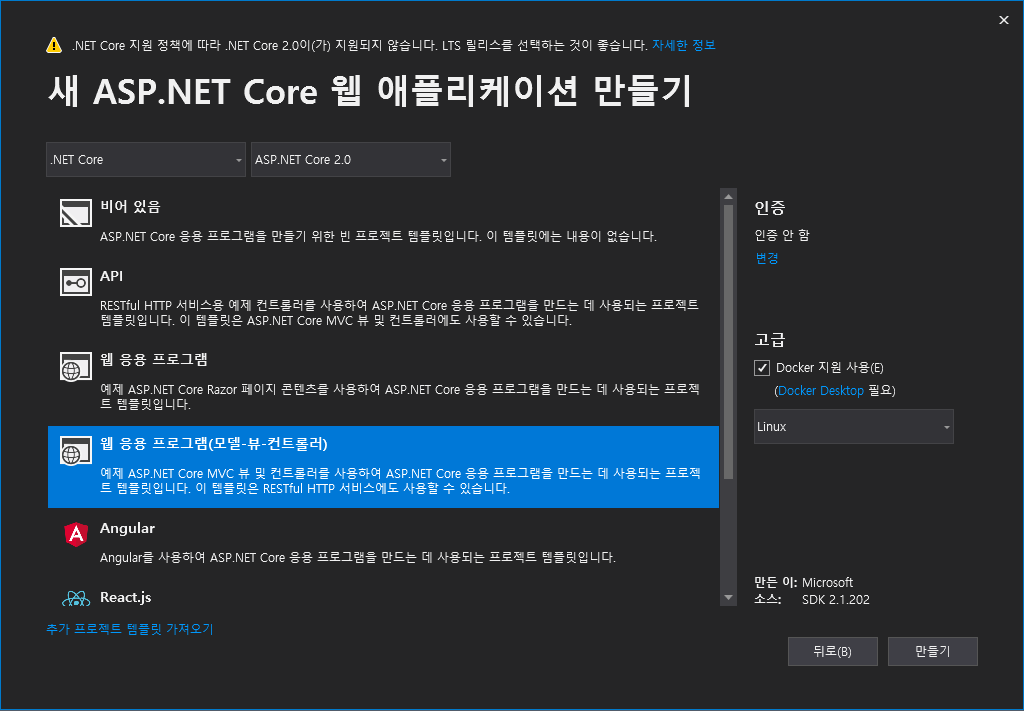Open the .NET Core framework dropdown

click(146, 159)
